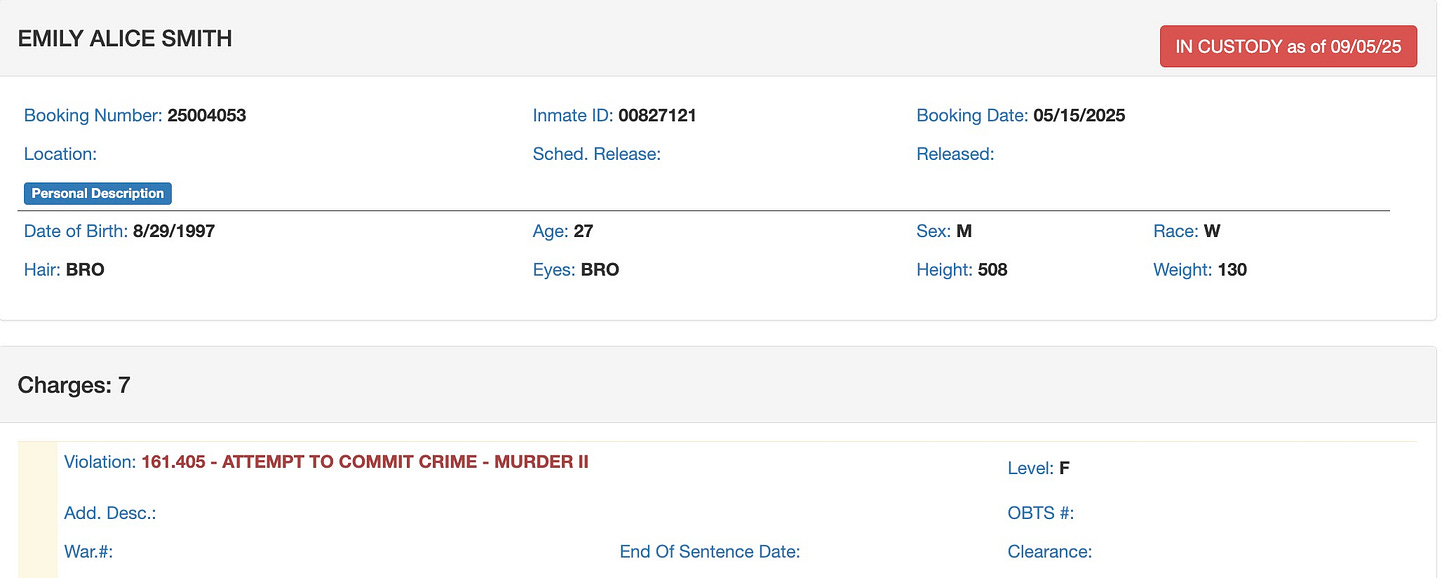Click the War.# field label

(x=88, y=551)
